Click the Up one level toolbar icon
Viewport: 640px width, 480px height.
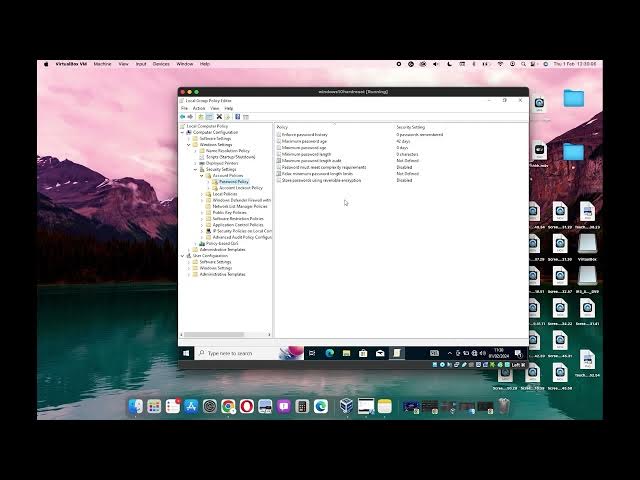coord(201,117)
